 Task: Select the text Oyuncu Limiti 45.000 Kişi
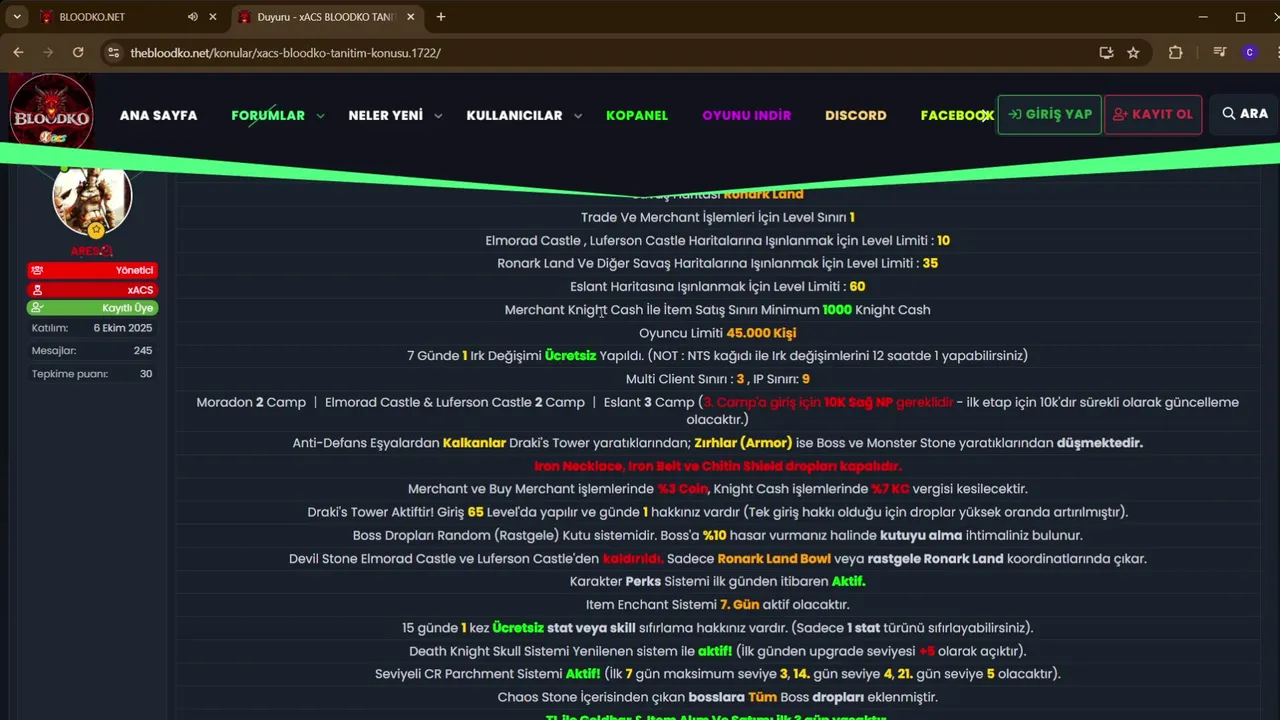(718, 333)
